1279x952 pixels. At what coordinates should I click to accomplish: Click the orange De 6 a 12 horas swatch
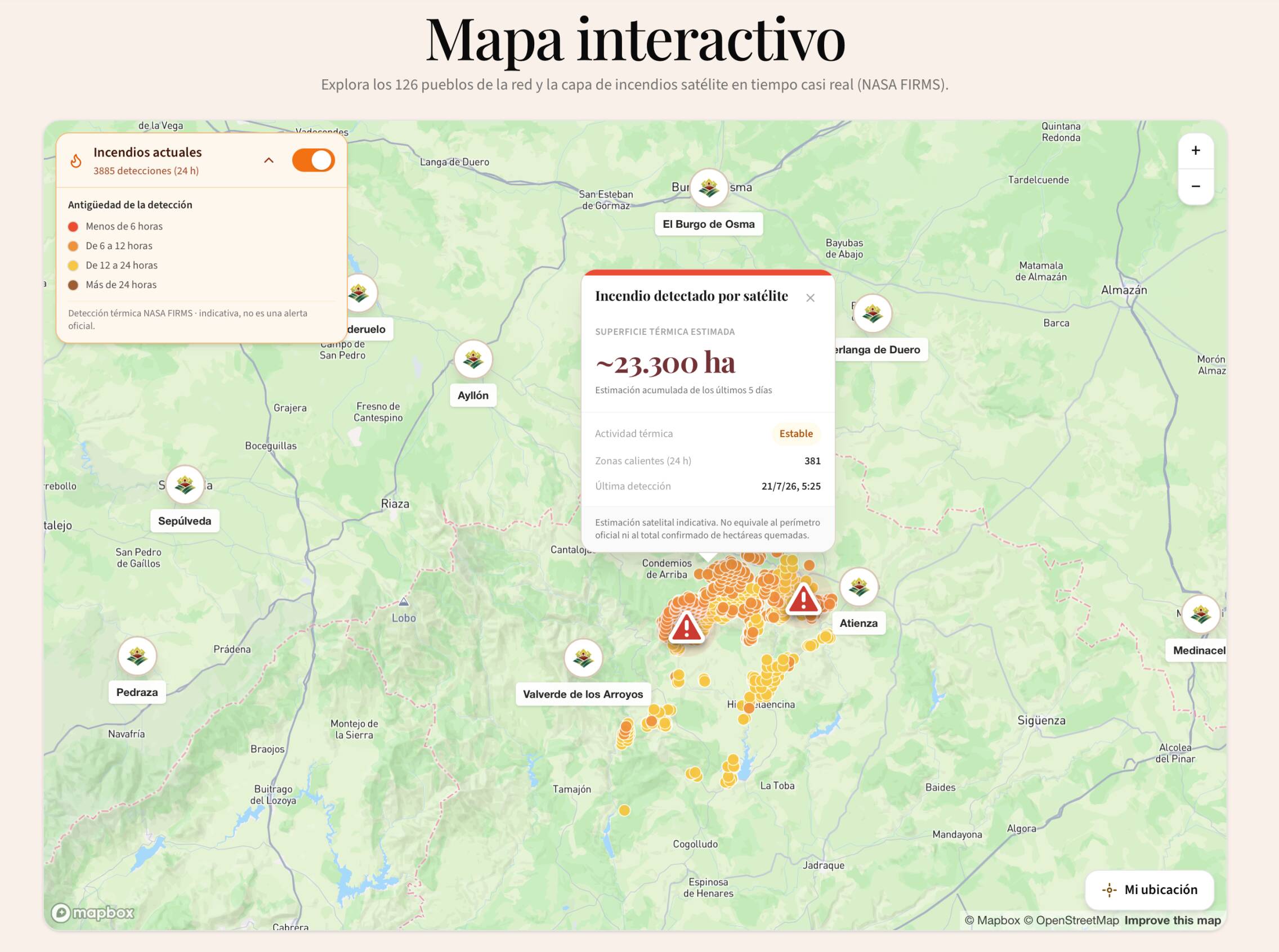click(x=73, y=246)
